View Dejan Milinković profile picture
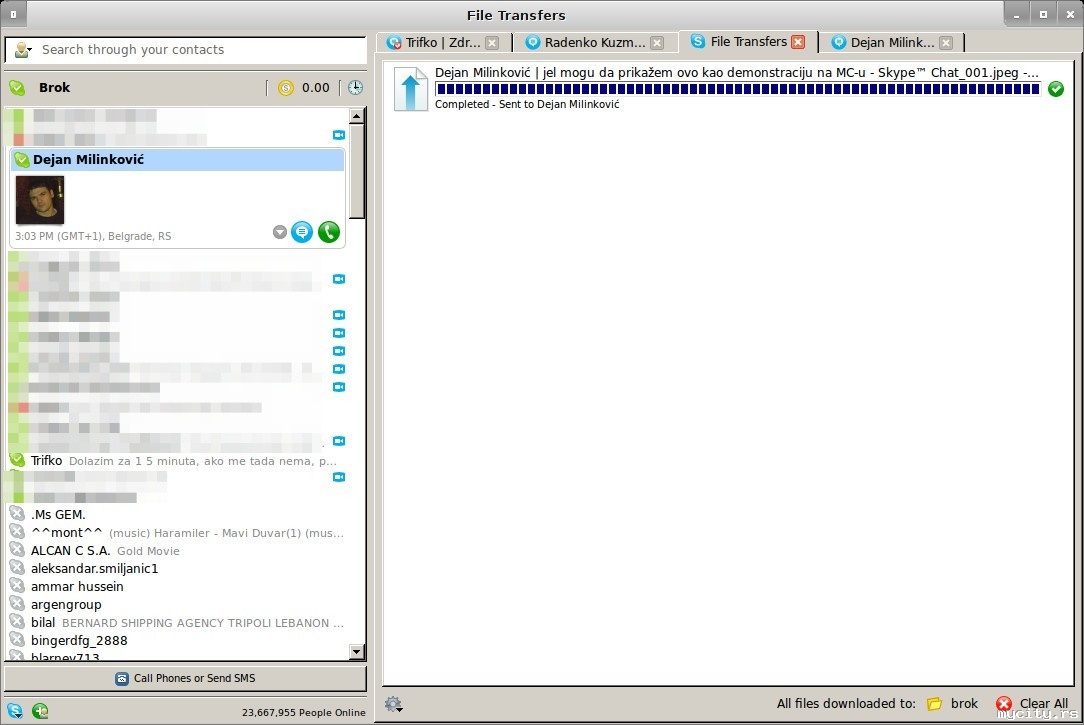Viewport: 1084px width, 725px height. [39, 200]
